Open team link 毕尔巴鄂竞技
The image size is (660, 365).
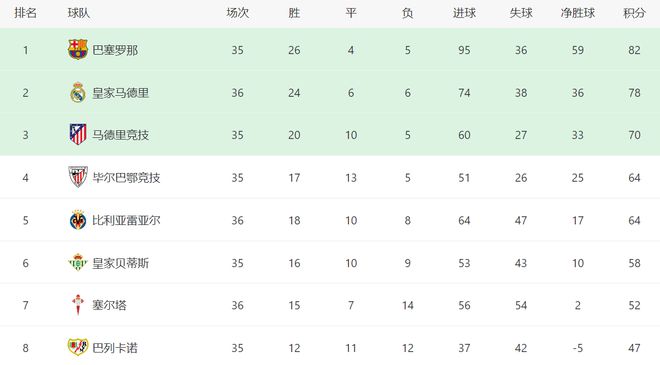(126, 178)
